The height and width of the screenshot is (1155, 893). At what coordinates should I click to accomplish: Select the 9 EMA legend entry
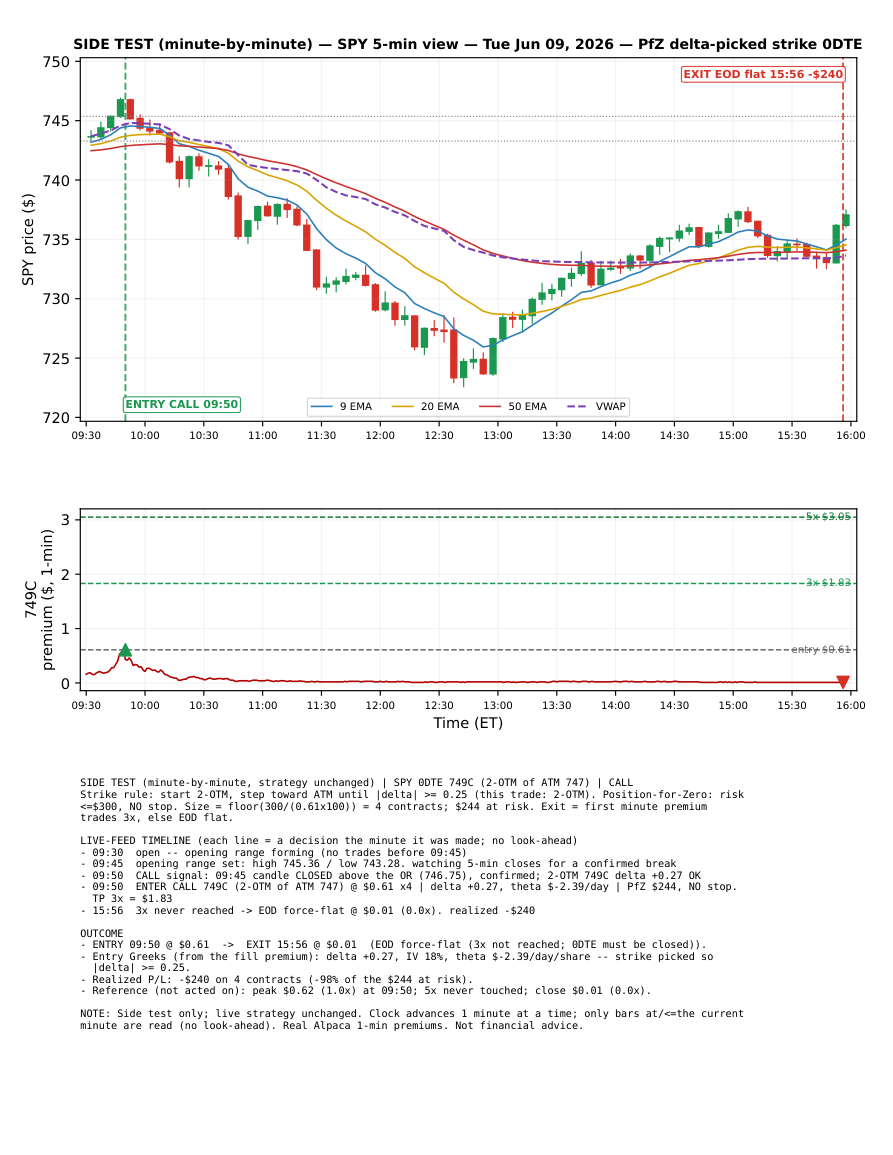click(341, 407)
